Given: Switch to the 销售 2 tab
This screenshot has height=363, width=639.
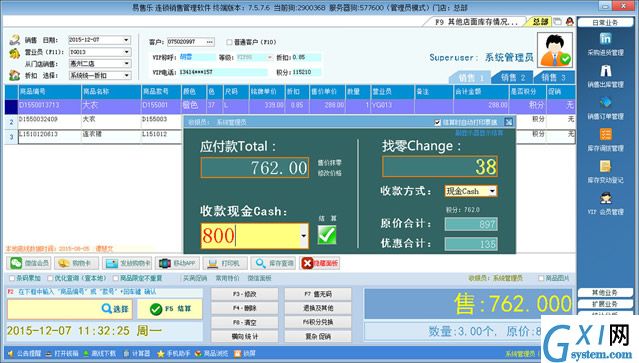Looking at the screenshot, I should coord(513,77).
